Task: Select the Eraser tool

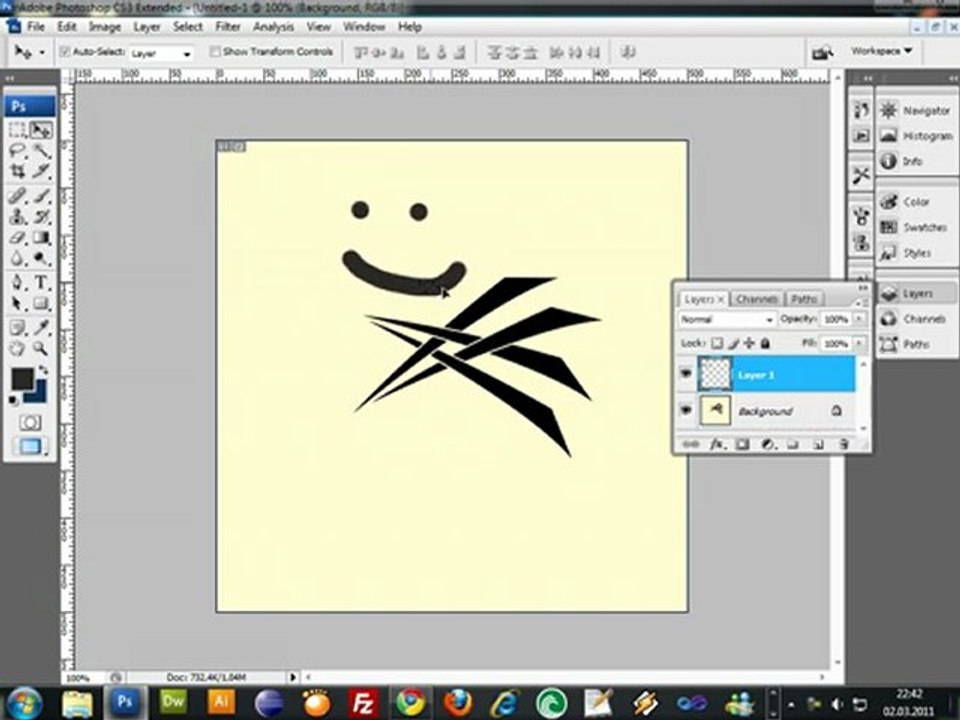Action: click(x=17, y=237)
